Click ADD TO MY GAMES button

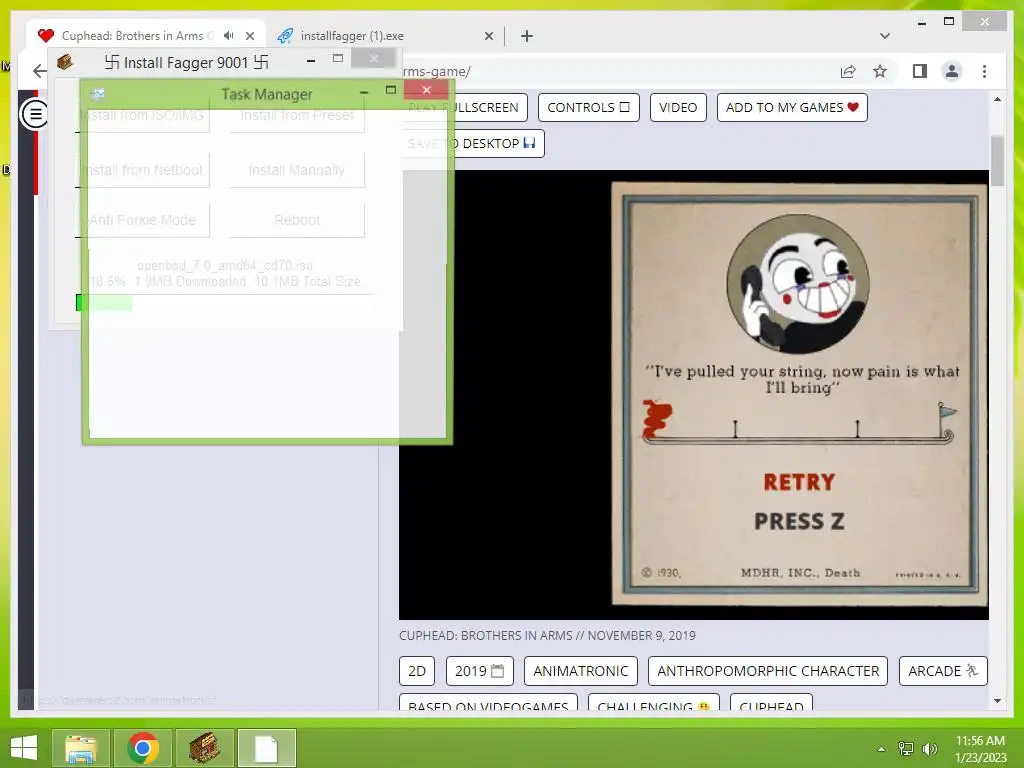792,107
